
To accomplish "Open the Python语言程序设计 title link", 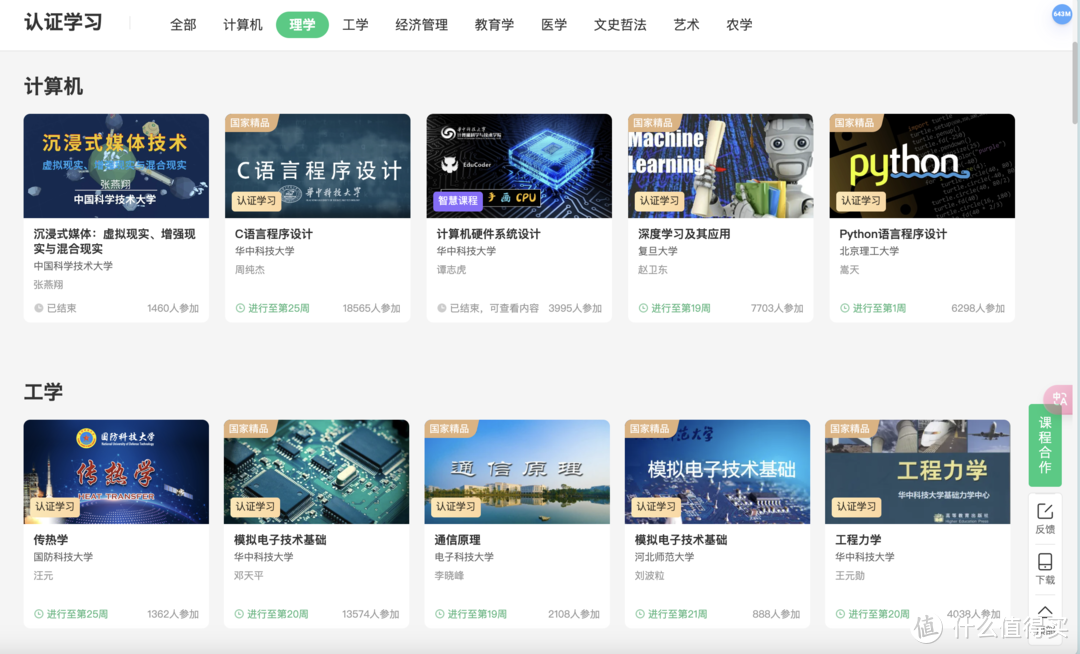I will (x=893, y=234).
